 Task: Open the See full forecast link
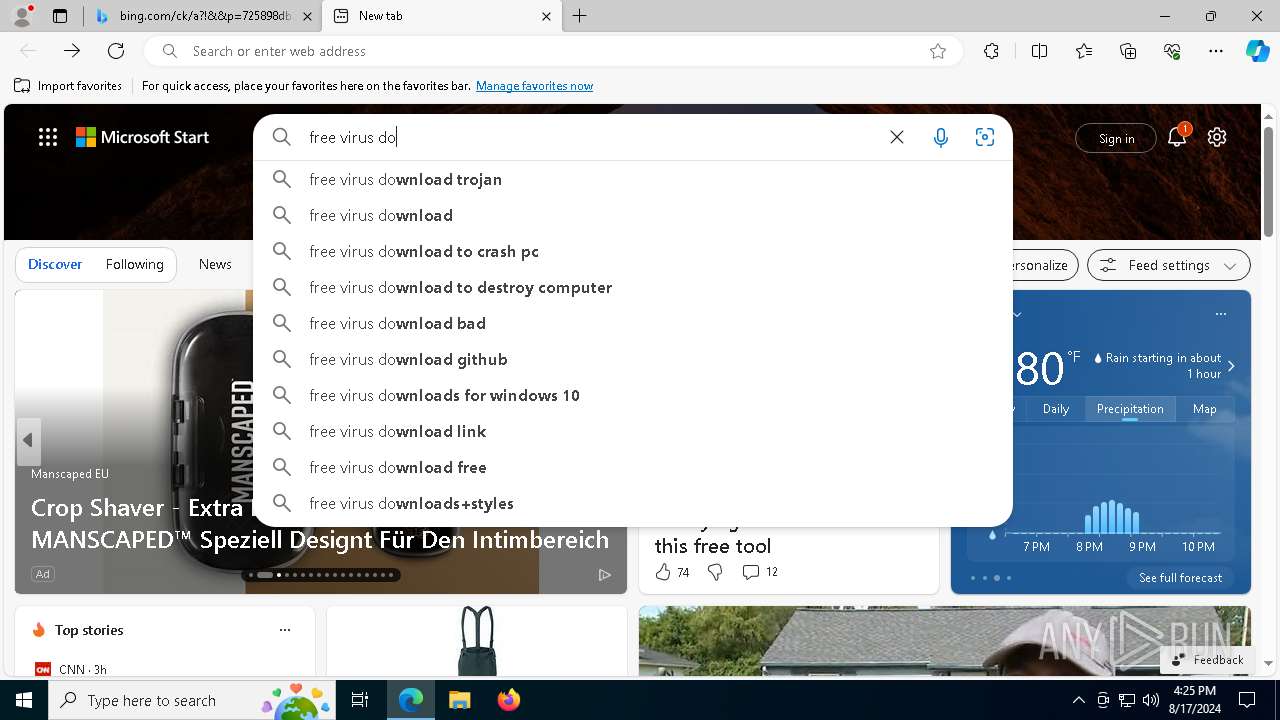[x=1180, y=578]
